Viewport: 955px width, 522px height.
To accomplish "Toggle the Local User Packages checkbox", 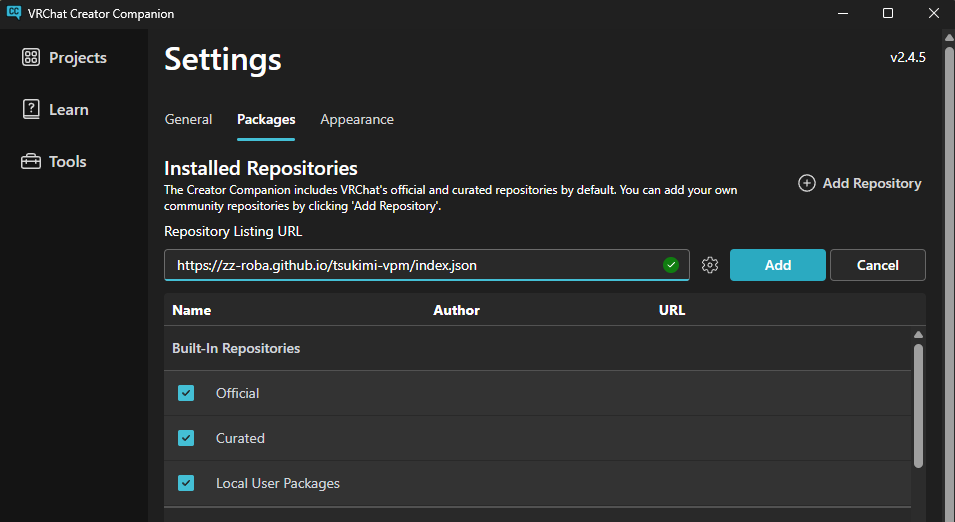I will 186,483.
